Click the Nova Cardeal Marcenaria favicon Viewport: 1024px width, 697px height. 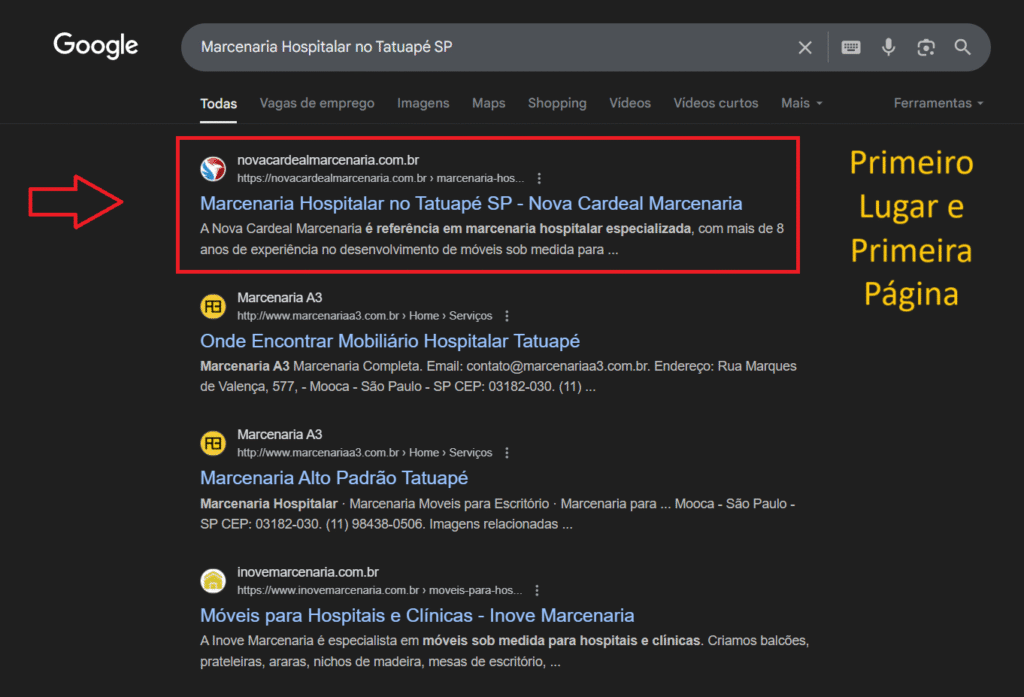(213, 169)
